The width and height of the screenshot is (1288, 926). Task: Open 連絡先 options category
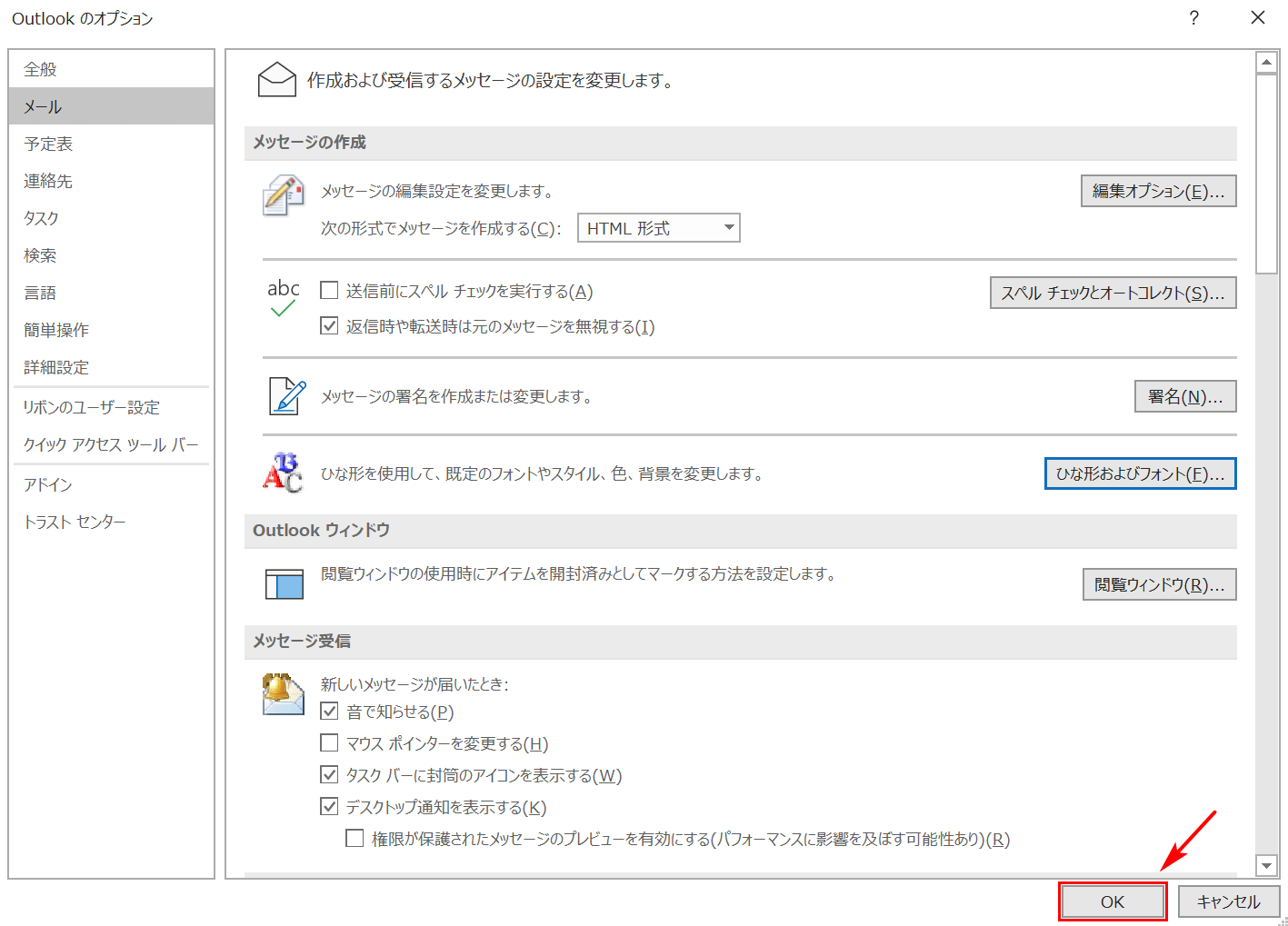pyautogui.click(x=112, y=181)
